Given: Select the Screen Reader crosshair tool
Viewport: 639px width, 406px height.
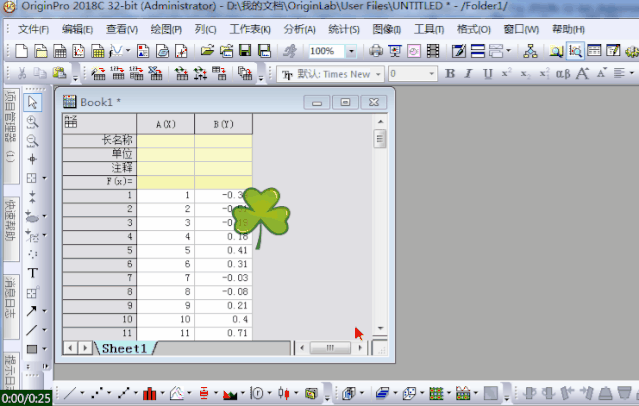Looking at the screenshot, I should tap(32, 159).
